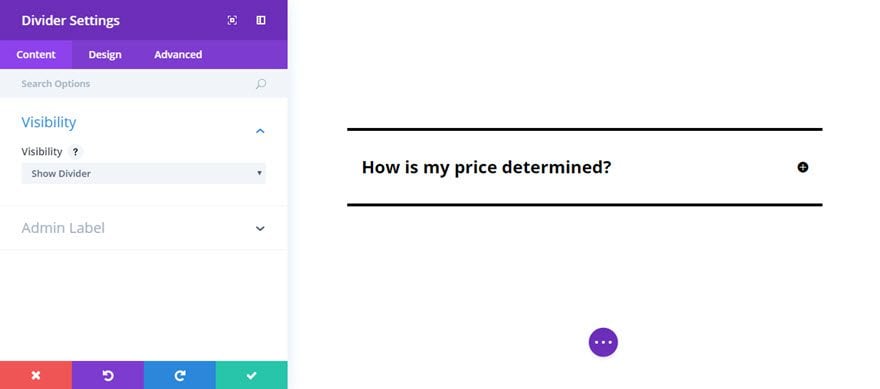Click the snap-to-sidebar icon in header
Screen dimensions: 880x389
click(x=261, y=20)
